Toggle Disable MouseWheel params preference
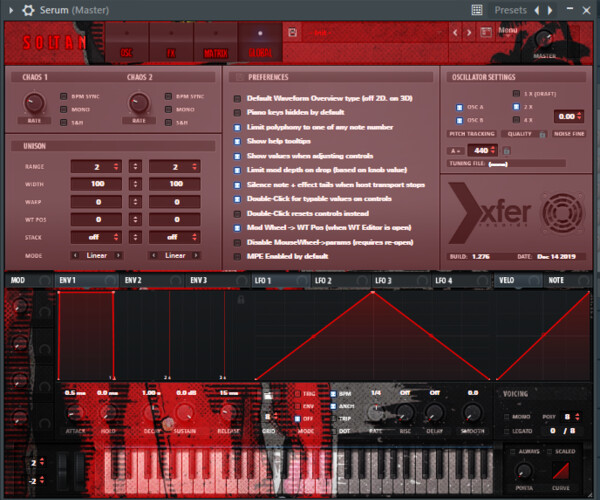The width and height of the screenshot is (600, 500). coord(237,243)
